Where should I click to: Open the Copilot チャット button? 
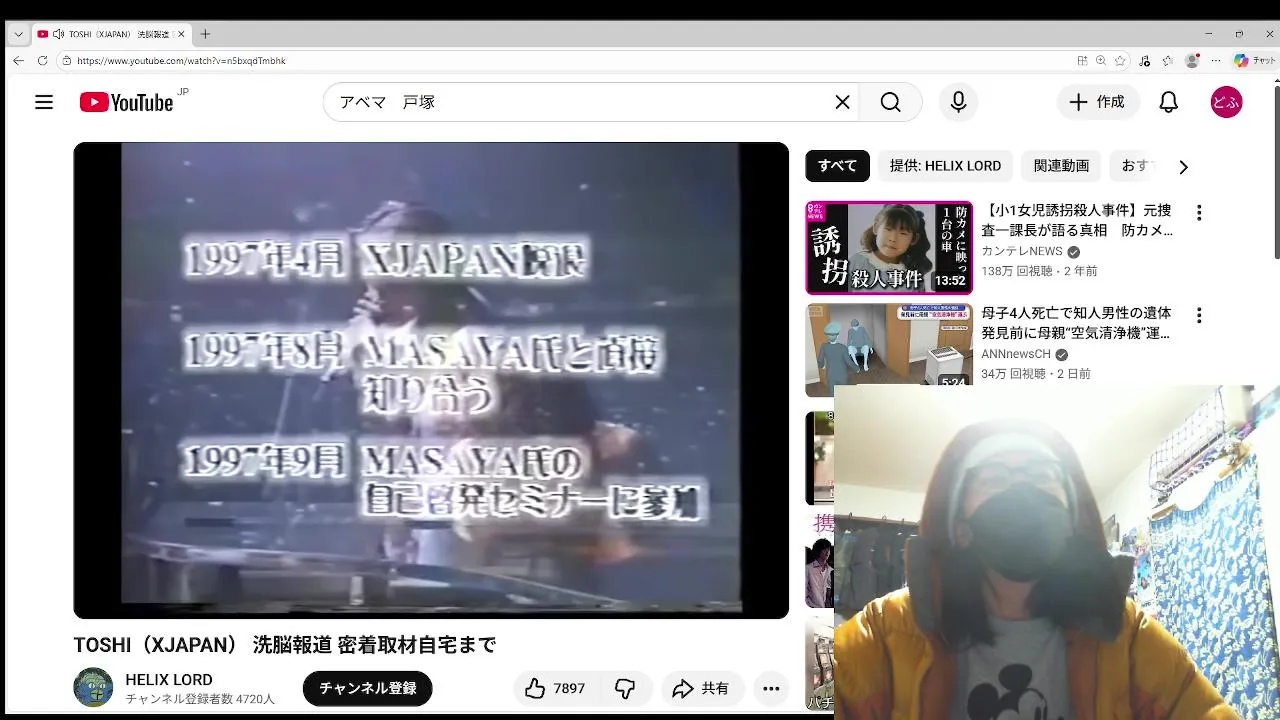[1255, 61]
